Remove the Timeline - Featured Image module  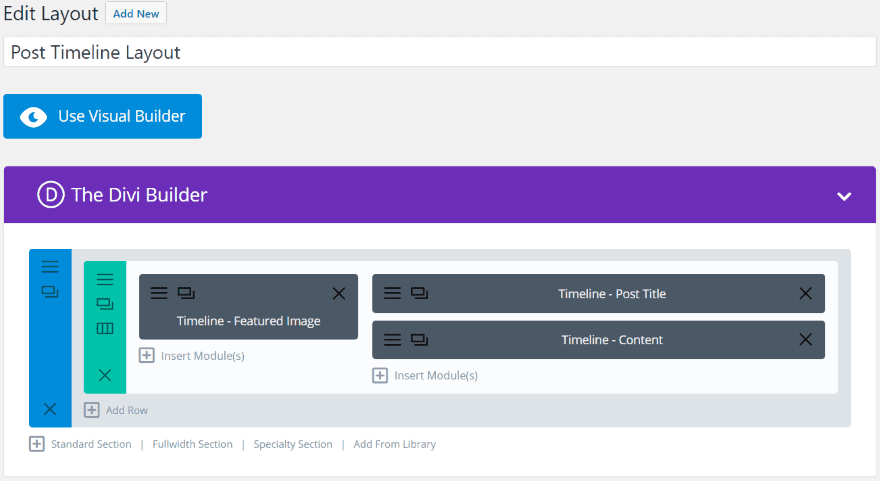point(339,293)
